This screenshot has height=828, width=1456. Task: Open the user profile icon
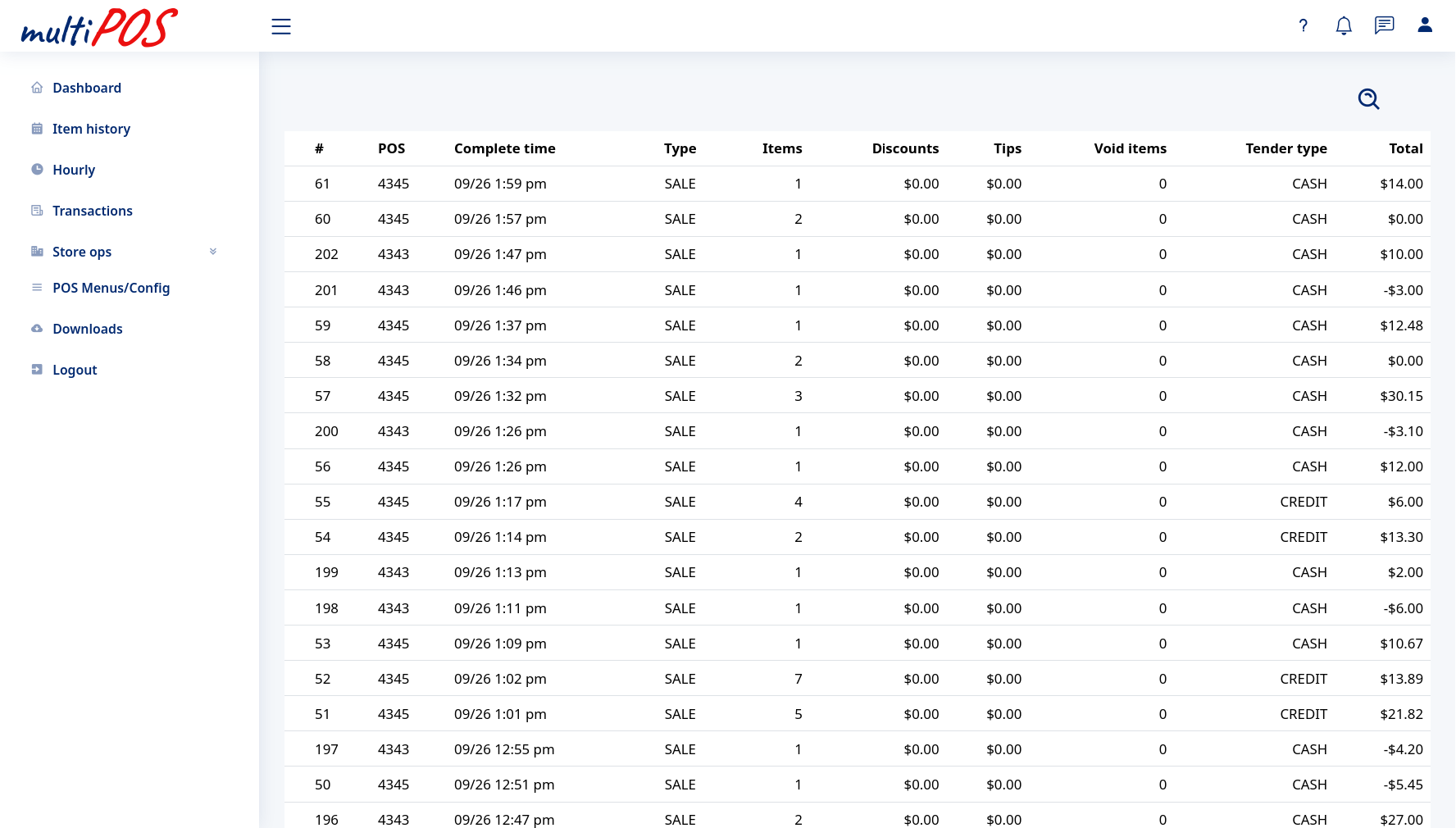pyautogui.click(x=1425, y=25)
